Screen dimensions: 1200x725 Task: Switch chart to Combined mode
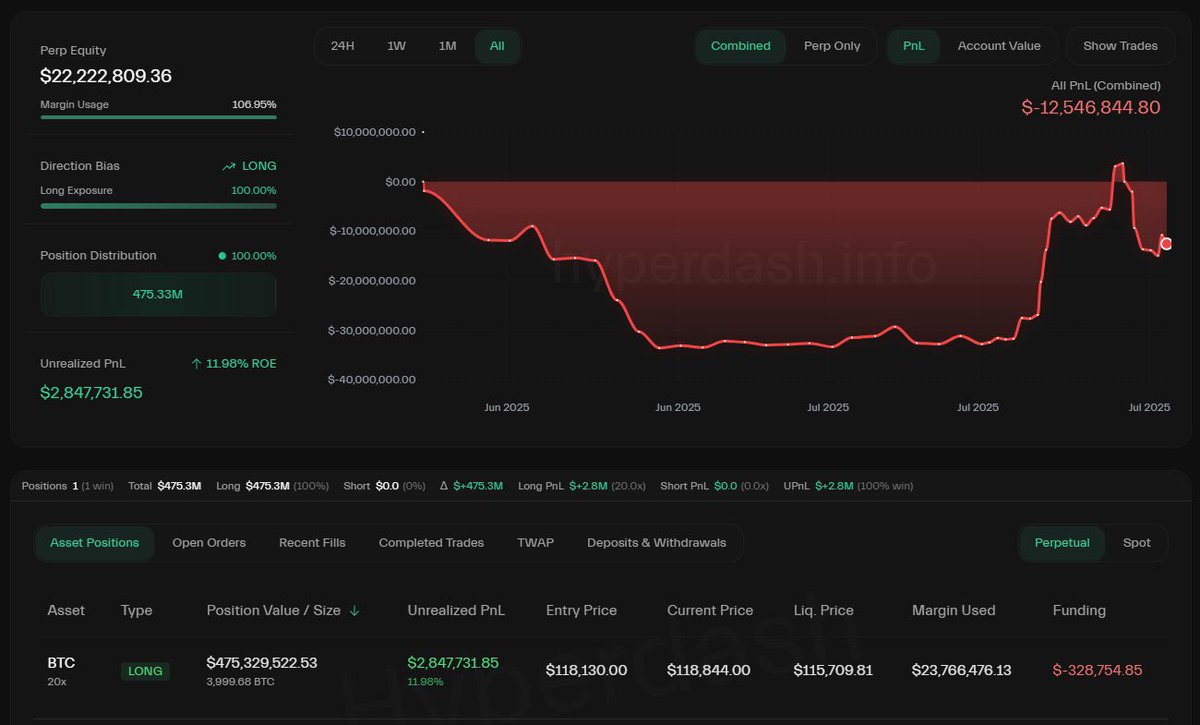(x=741, y=46)
